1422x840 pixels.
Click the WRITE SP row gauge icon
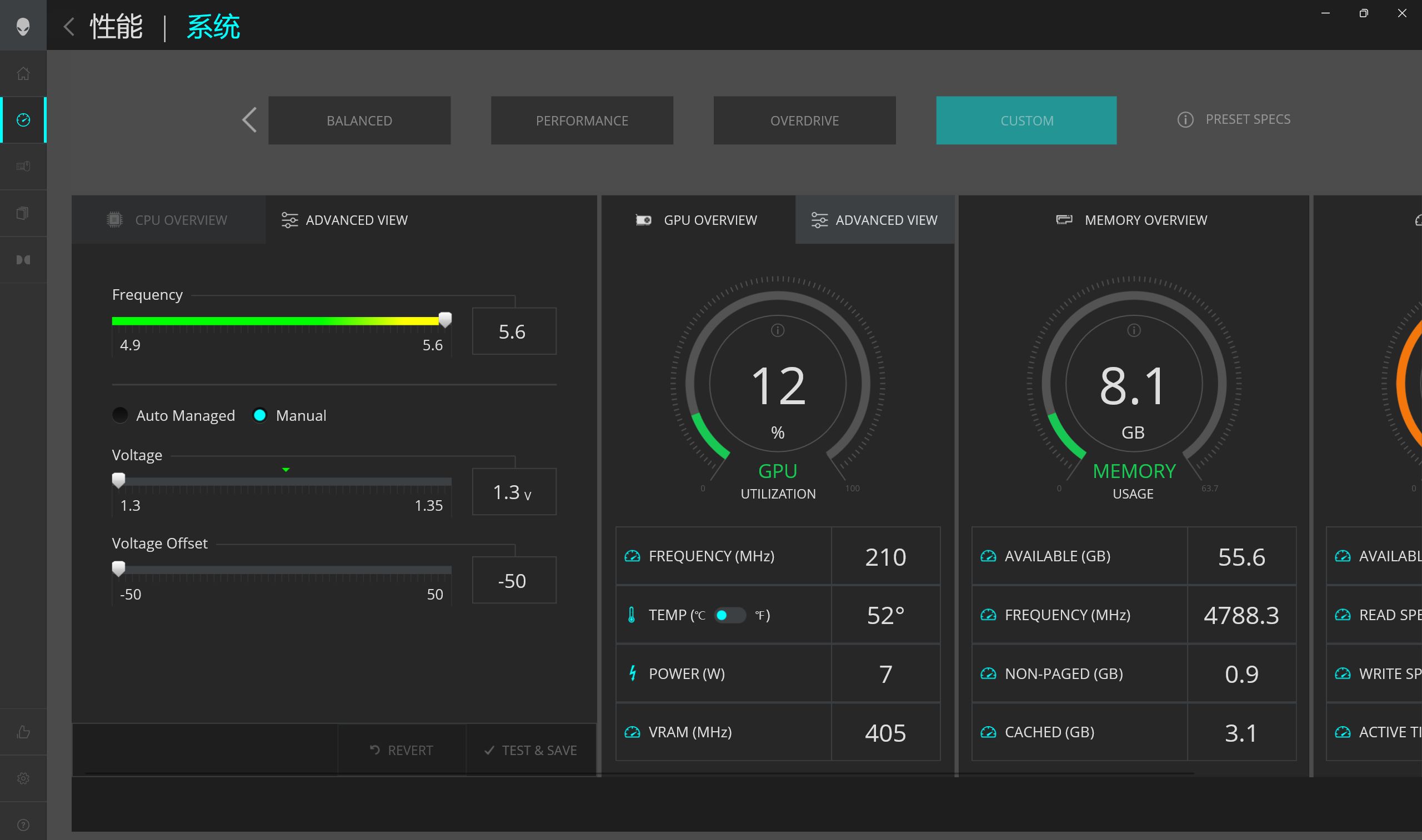tap(1342, 673)
